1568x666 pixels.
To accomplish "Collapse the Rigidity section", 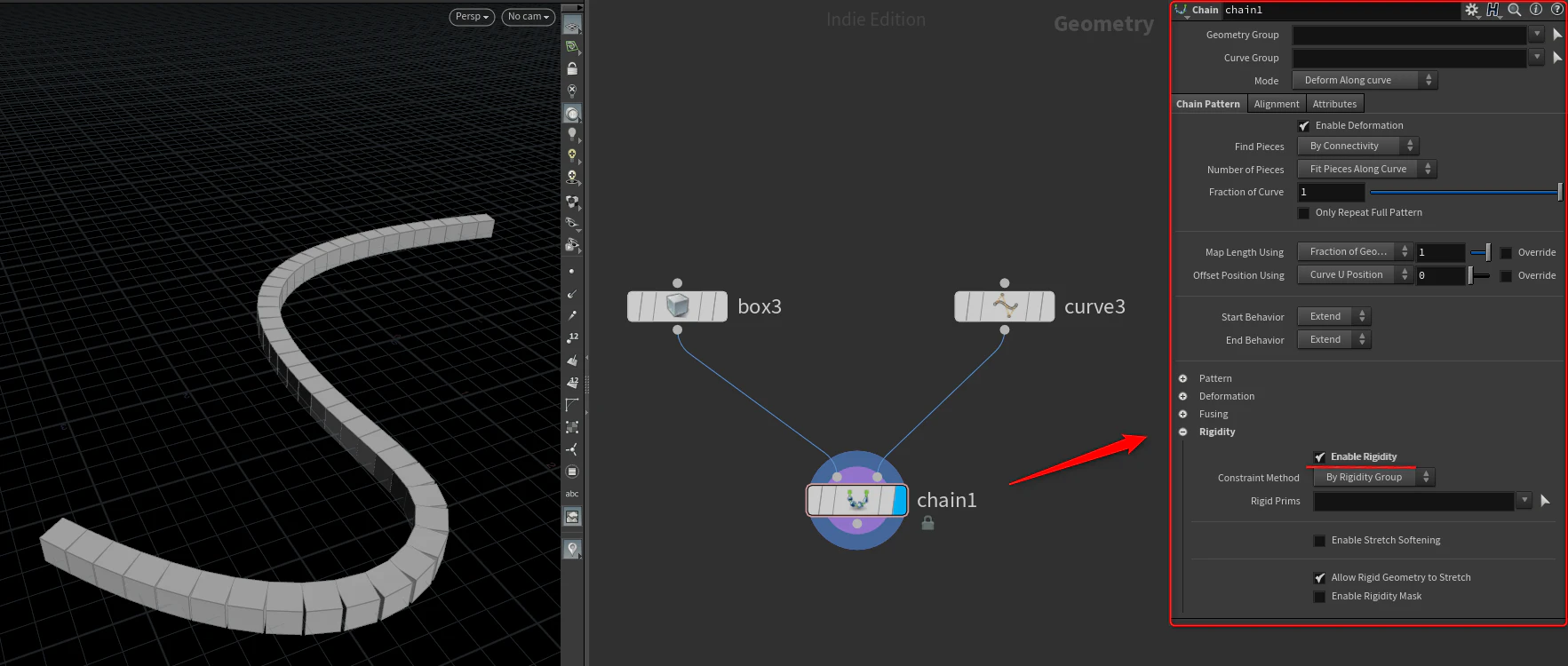I will 1182,432.
